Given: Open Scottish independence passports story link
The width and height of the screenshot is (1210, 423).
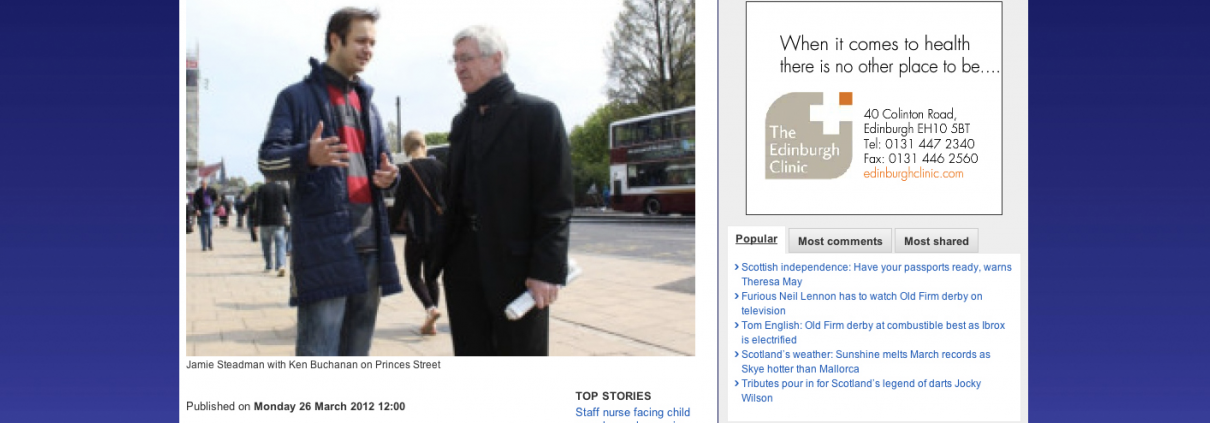Looking at the screenshot, I should [876, 274].
